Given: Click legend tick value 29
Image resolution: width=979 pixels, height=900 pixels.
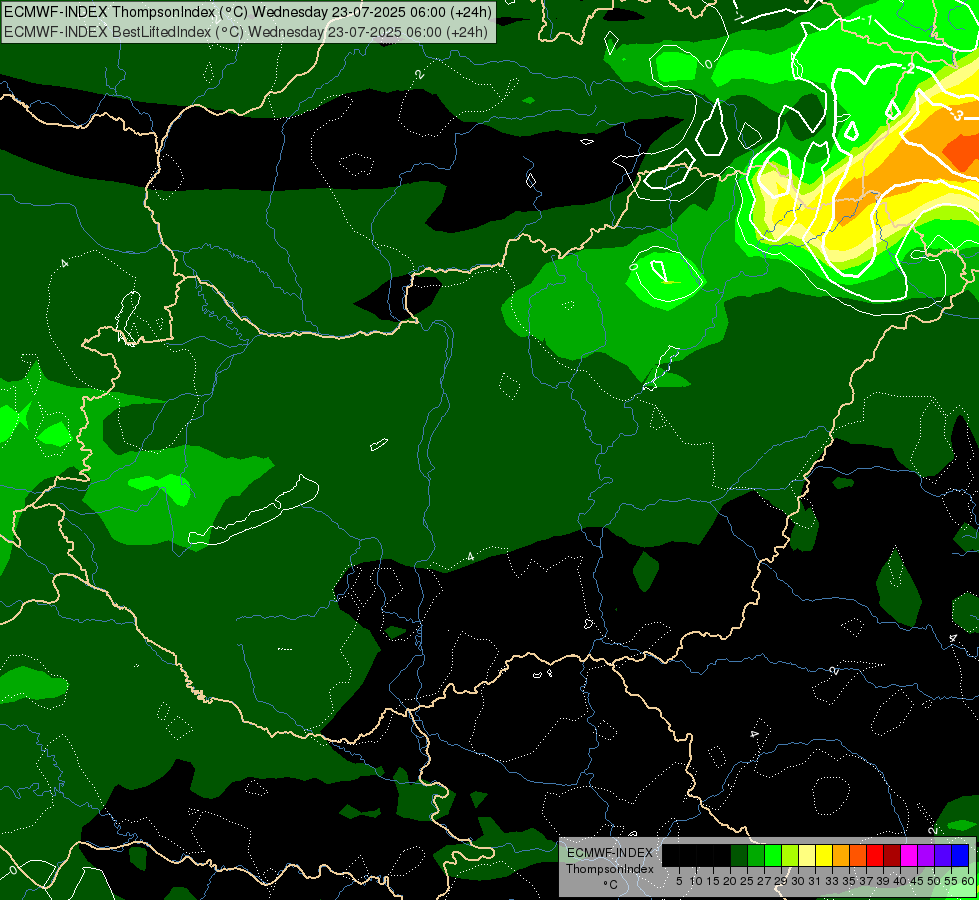Looking at the screenshot, I should 781,881.
